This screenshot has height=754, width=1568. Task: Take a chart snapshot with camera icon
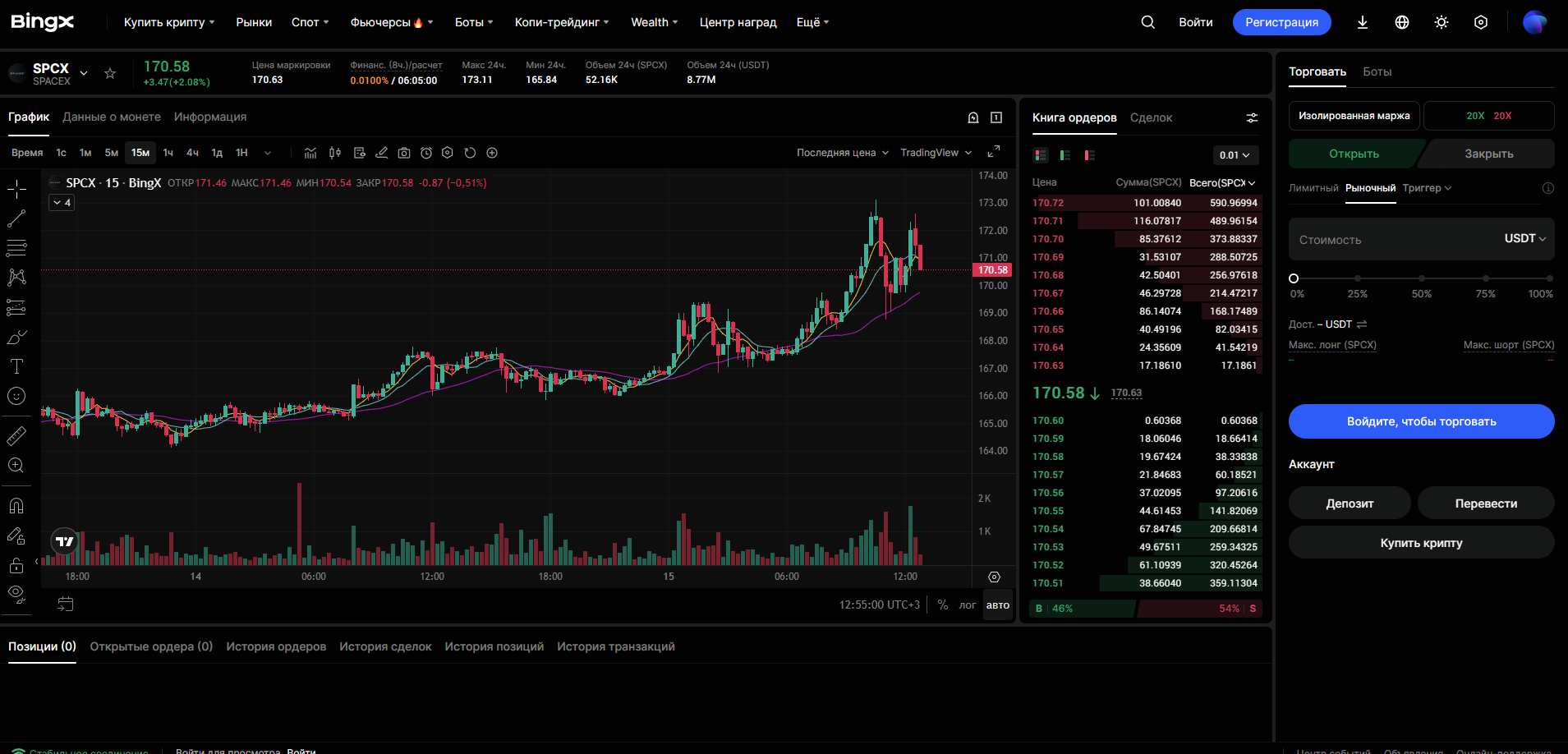(x=404, y=153)
